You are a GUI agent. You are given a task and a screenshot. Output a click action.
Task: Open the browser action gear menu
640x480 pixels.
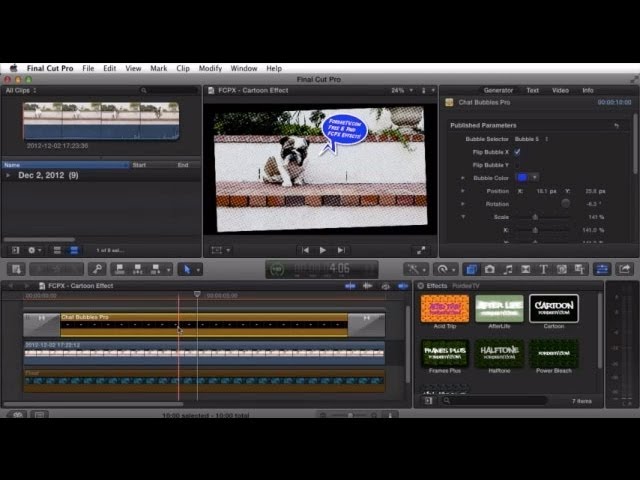[34, 250]
